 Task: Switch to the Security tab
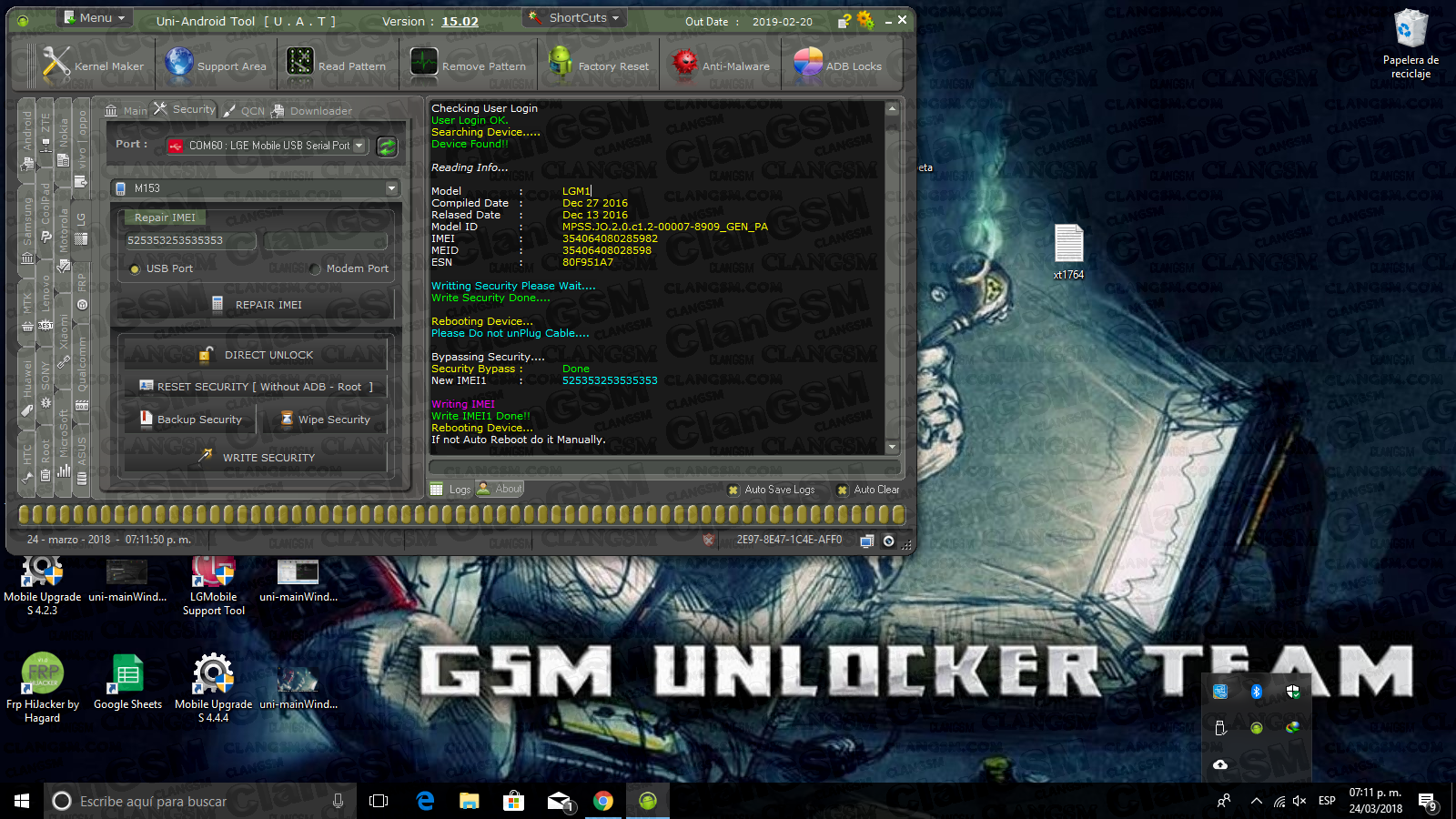185,109
